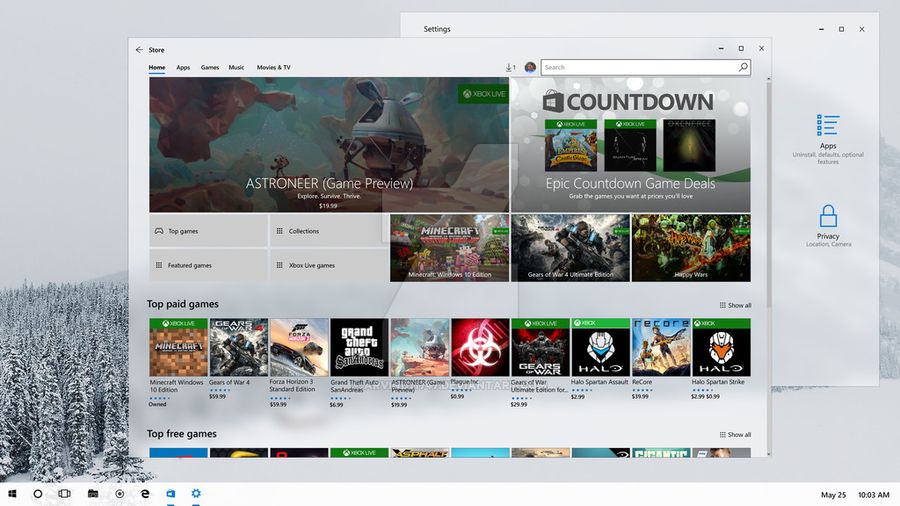This screenshot has height=506, width=900.
Task: Open the Top games tile
Action: (x=208, y=231)
